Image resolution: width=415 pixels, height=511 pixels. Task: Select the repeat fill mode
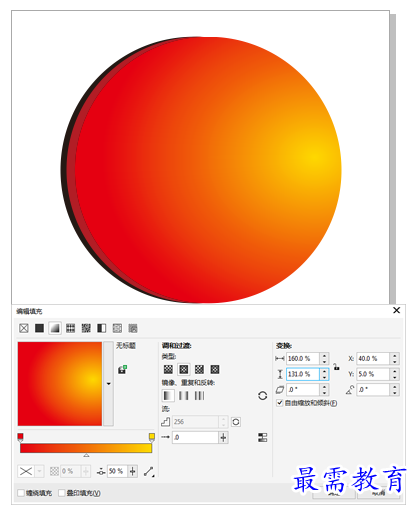coord(199,396)
